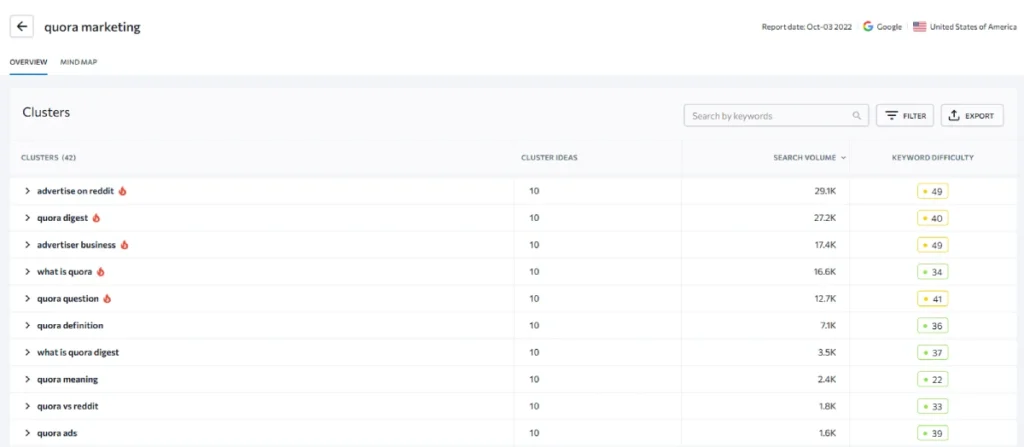Viewport: 1024px width, 447px height.
Task: Click the 1.8K search volume value
Action: (x=827, y=406)
